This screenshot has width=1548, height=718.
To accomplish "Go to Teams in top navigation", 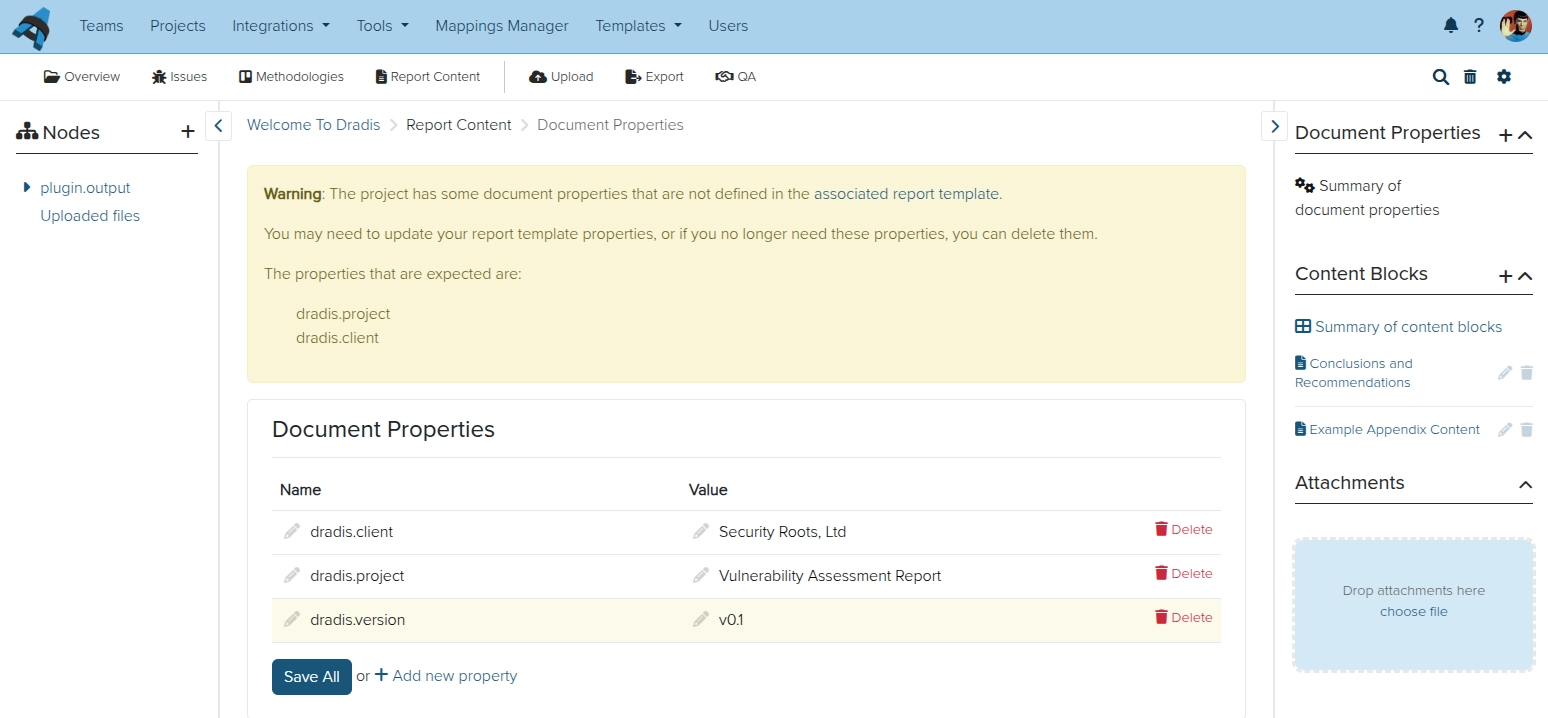I will click(102, 26).
